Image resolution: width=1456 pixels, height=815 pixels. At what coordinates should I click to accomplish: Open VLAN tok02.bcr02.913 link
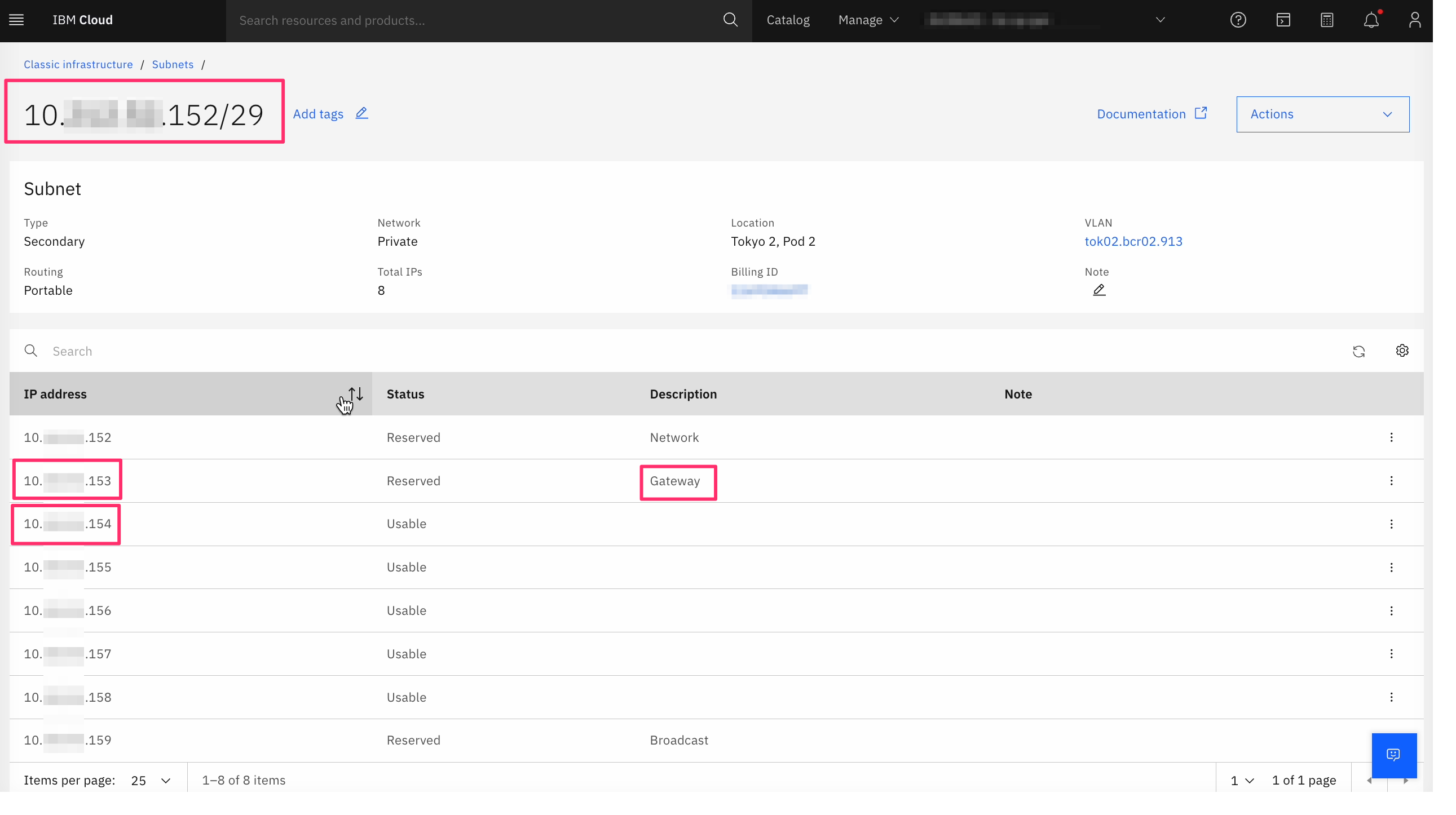pyautogui.click(x=1133, y=241)
